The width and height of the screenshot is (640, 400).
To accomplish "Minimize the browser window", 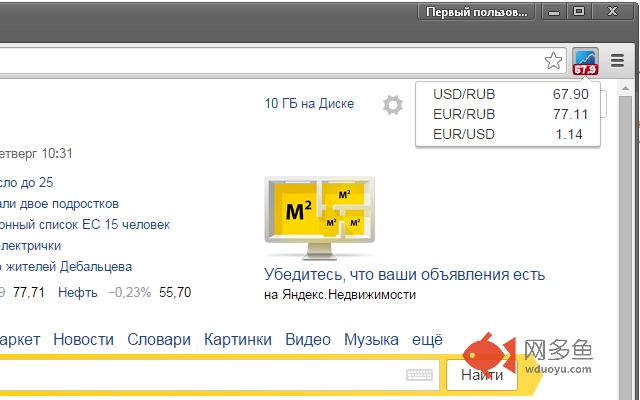I will (x=554, y=12).
